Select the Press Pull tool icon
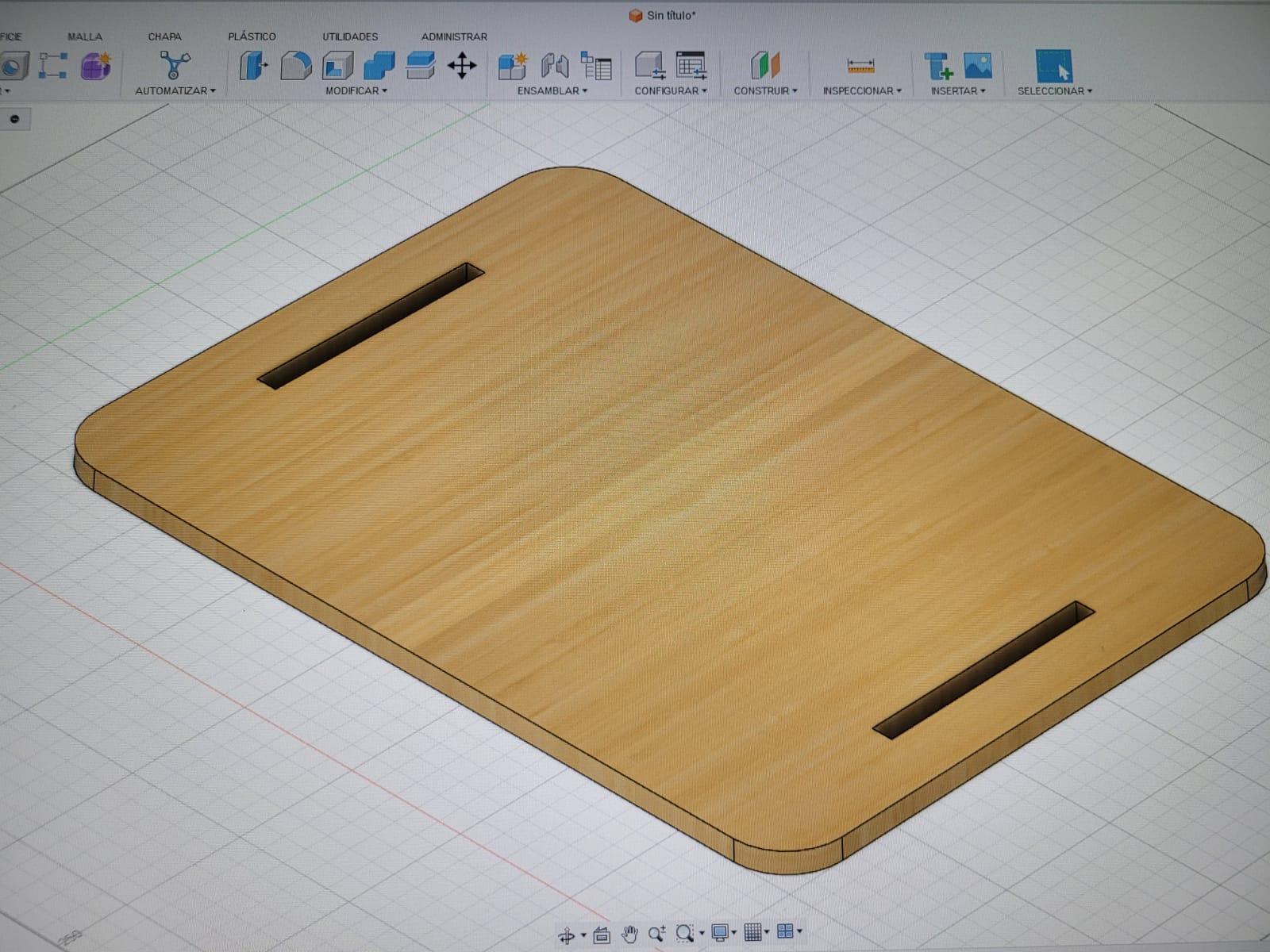The height and width of the screenshot is (952, 1270). pyautogui.click(x=253, y=66)
